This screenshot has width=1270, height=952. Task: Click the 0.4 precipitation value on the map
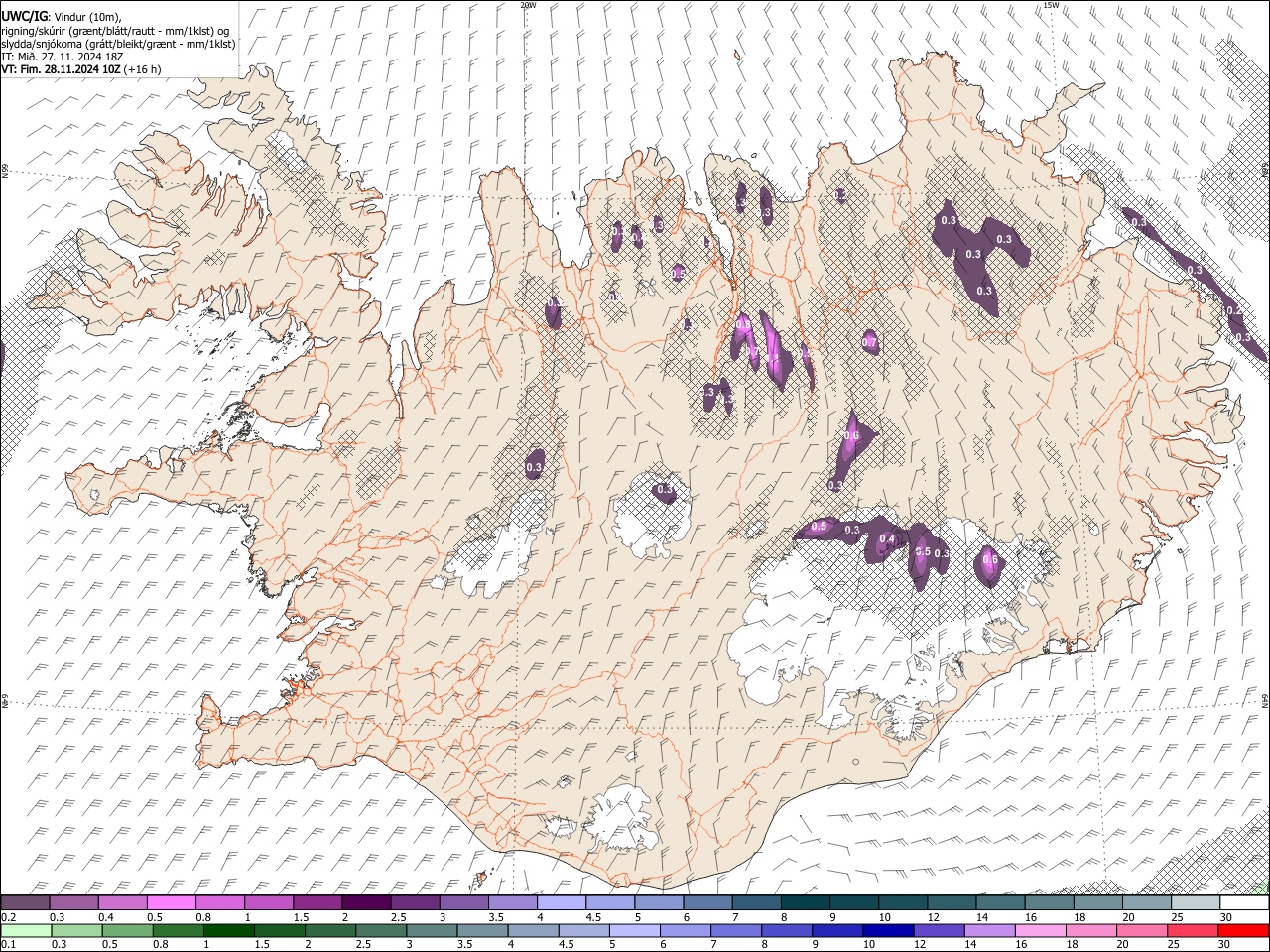click(x=887, y=538)
